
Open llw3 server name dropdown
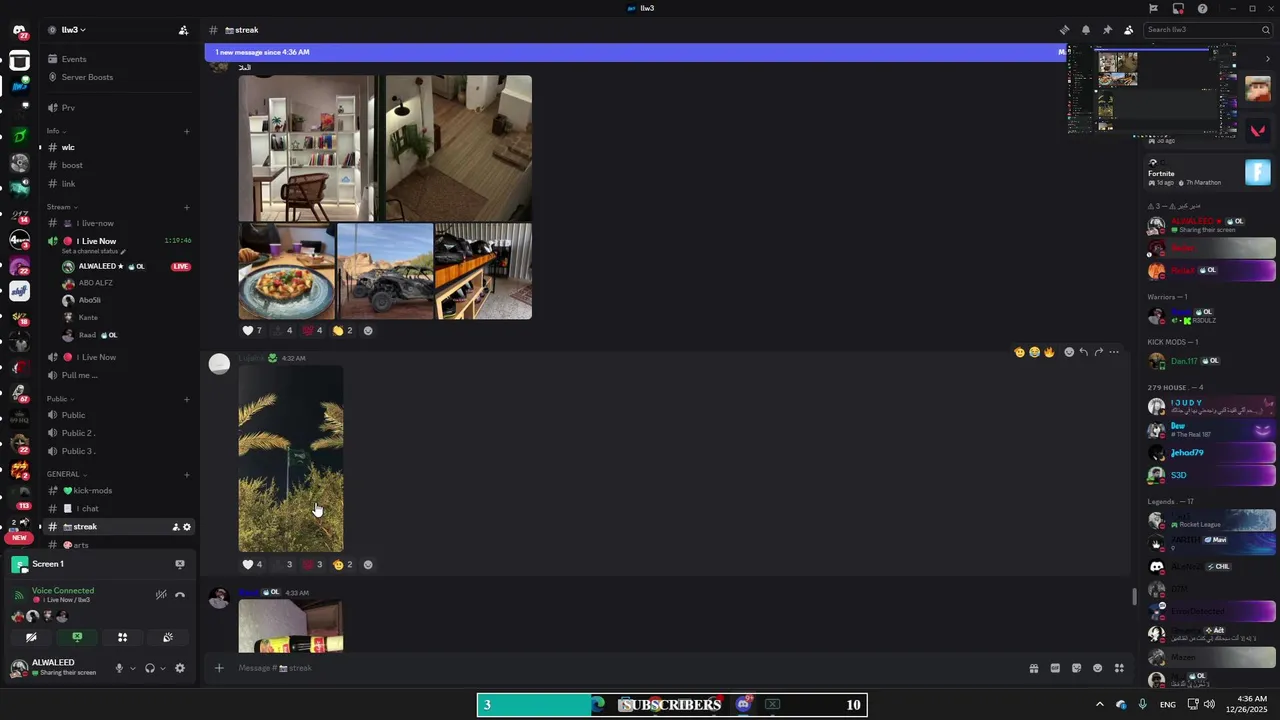[74, 30]
